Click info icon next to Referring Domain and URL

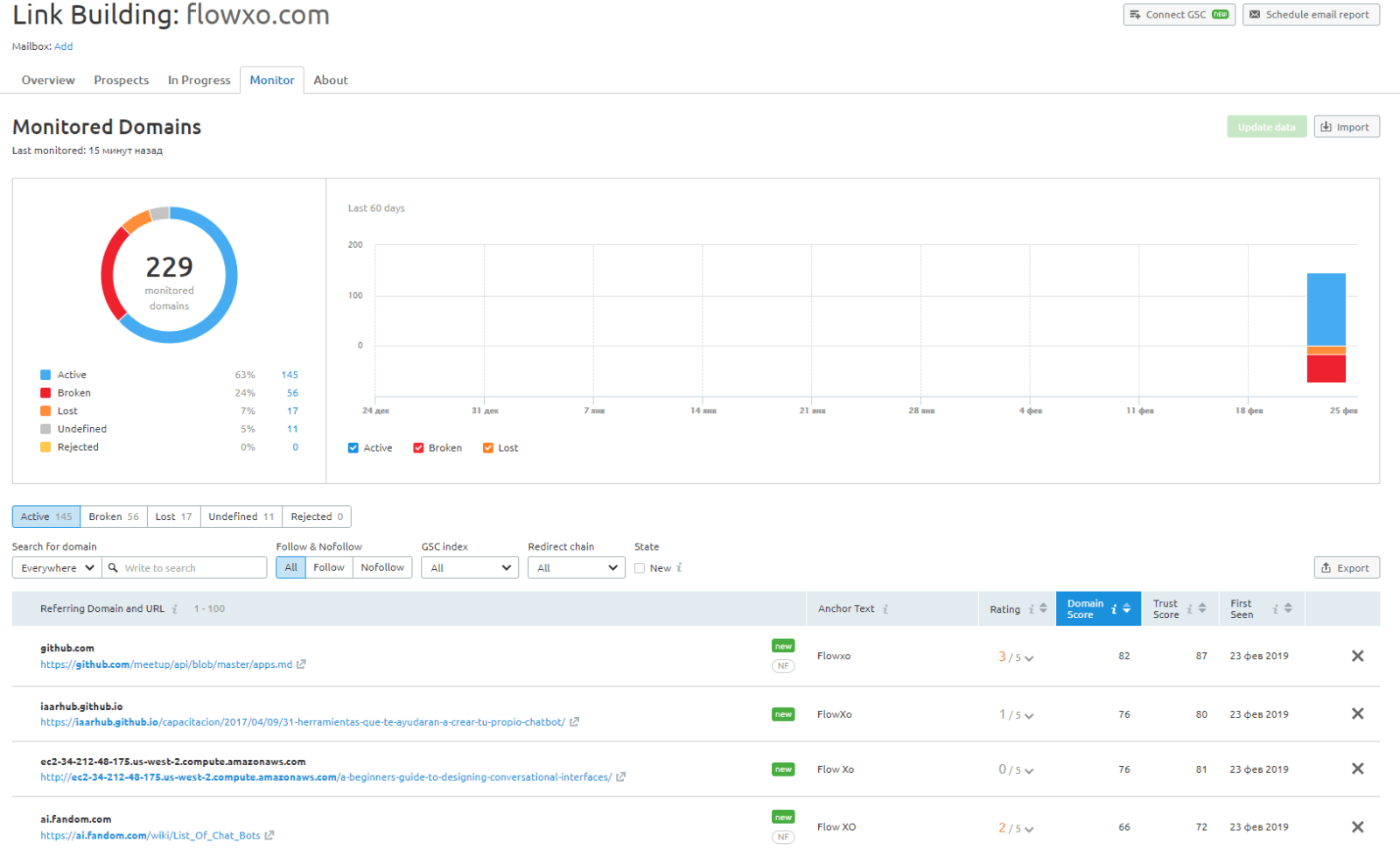tap(175, 609)
